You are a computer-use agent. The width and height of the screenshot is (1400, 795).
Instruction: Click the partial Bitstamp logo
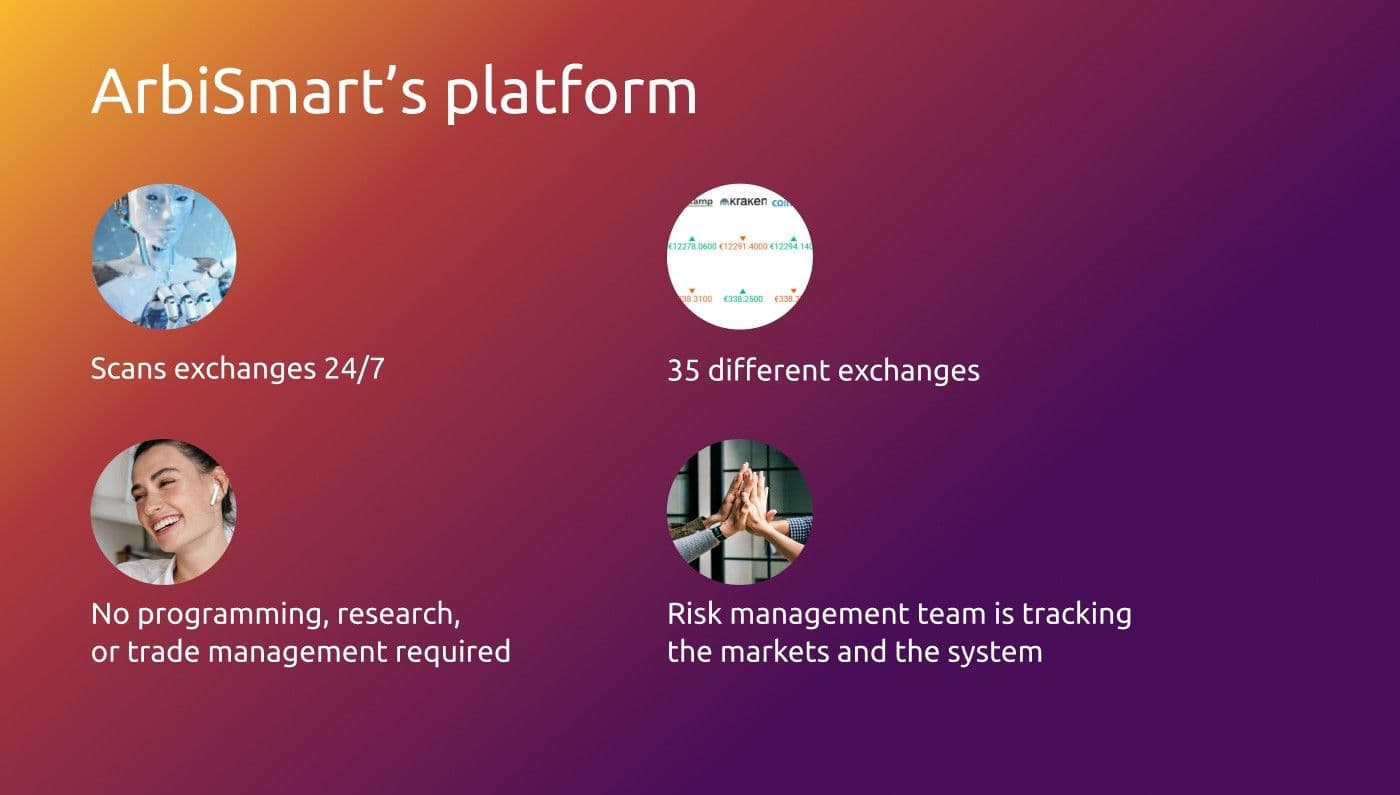point(698,203)
